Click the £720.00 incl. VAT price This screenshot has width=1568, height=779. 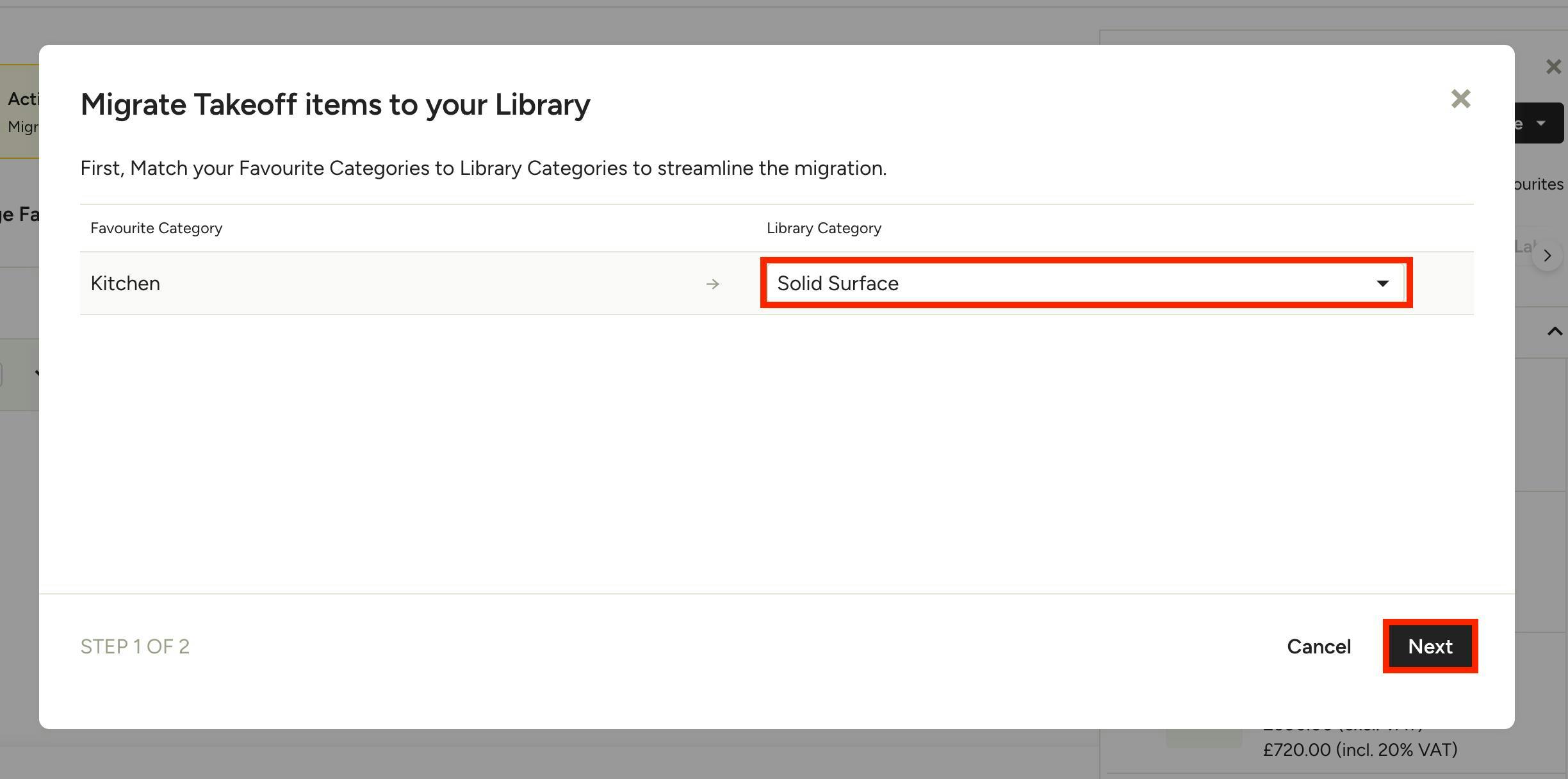click(x=1360, y=750)
